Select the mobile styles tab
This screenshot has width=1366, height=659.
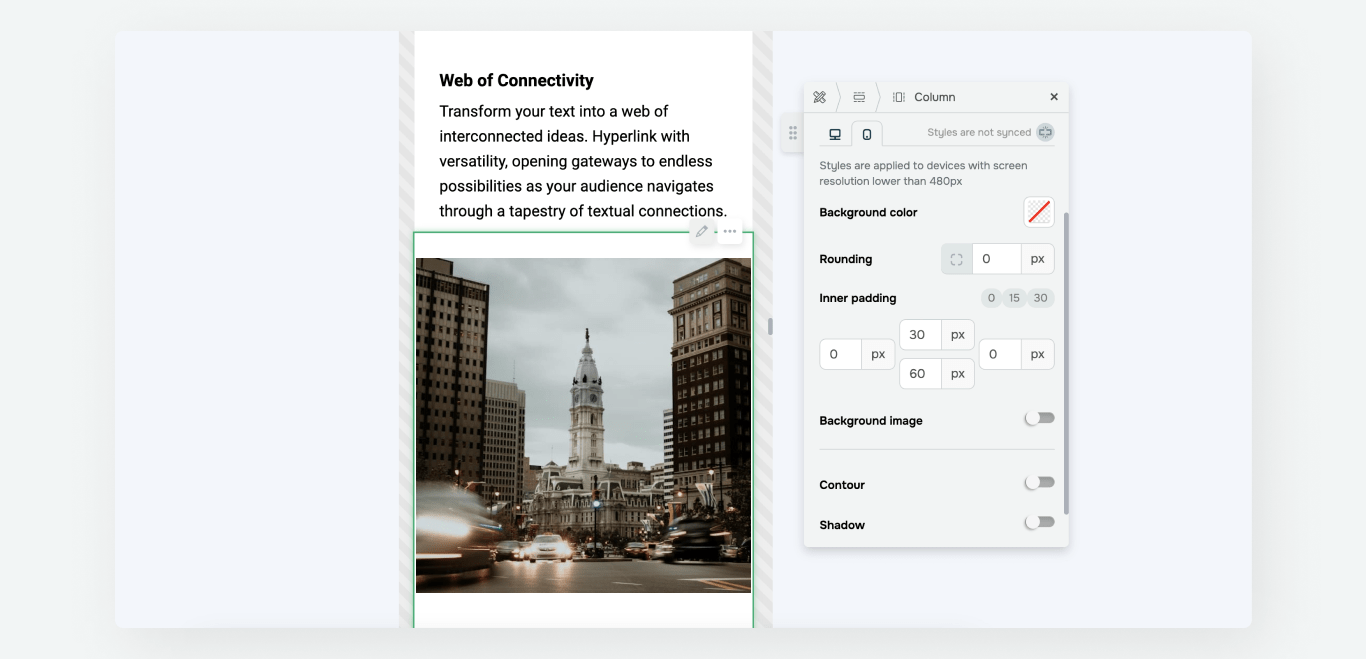click(867, 134)
